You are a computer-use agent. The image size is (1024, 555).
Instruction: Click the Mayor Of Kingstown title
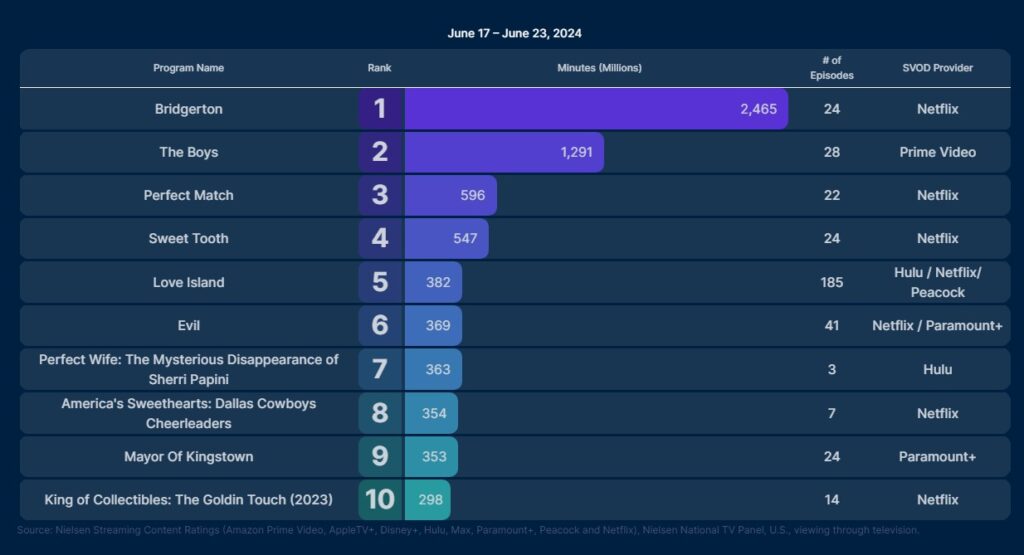tap(188, 456)
